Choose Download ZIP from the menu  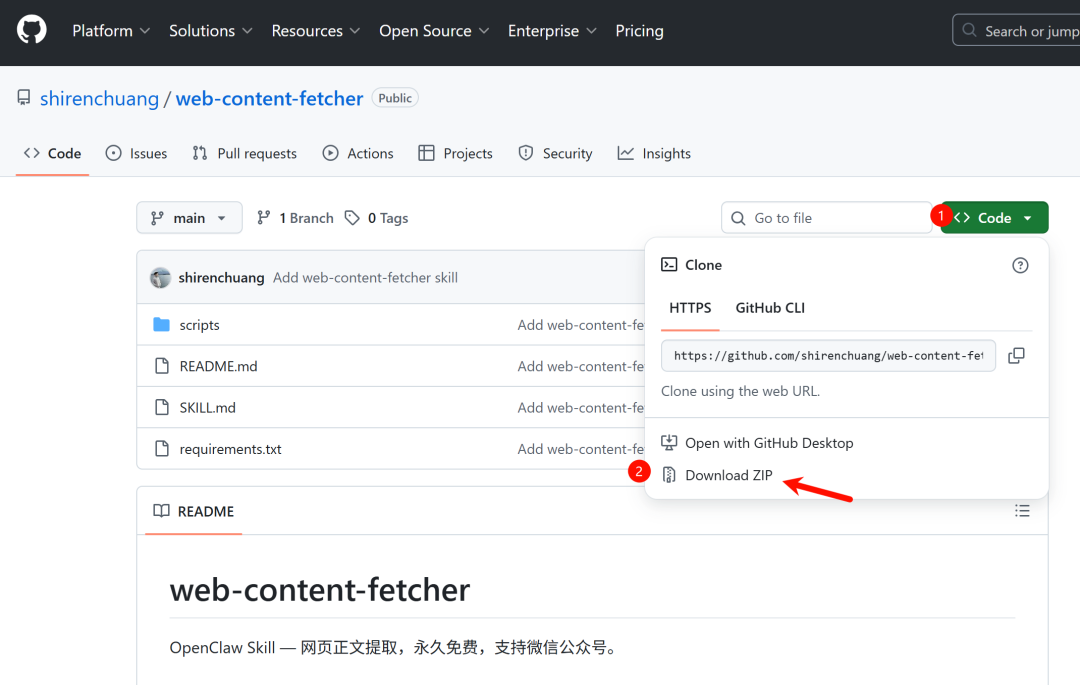pos(728,475)
